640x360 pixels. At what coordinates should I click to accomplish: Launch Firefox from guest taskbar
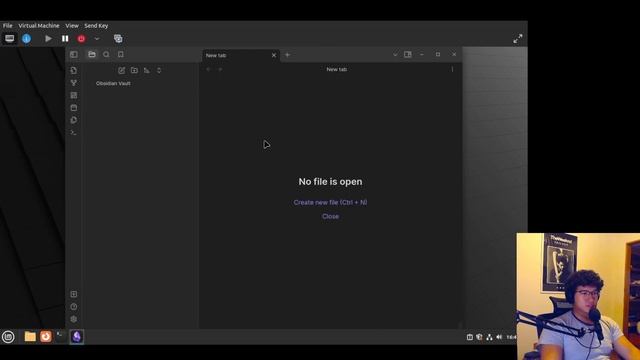[46, 337]
